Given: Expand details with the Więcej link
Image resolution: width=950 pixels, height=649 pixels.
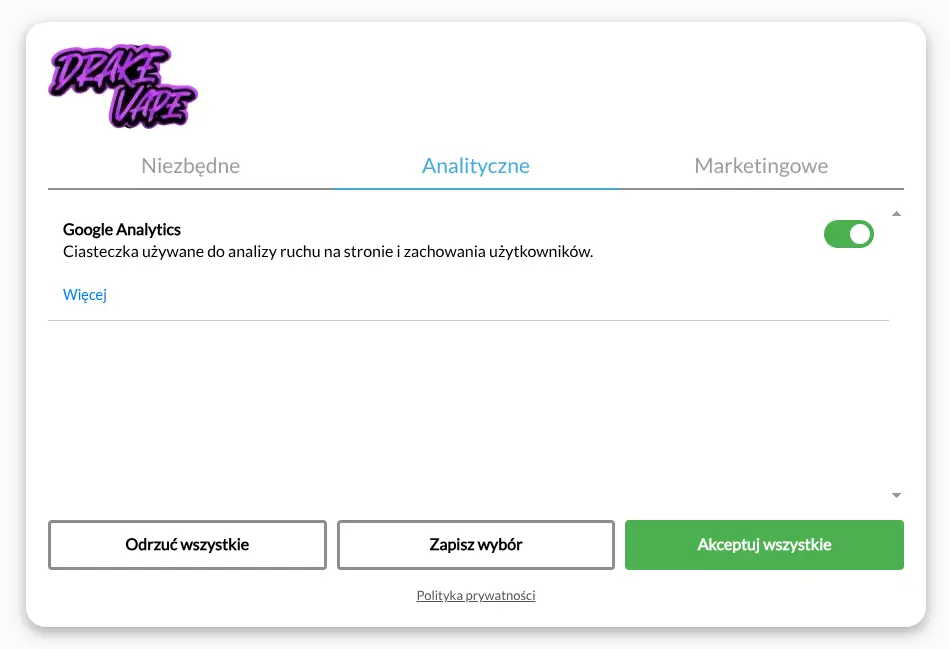Looking at the screenshot, I should click(x=85, y=295).
